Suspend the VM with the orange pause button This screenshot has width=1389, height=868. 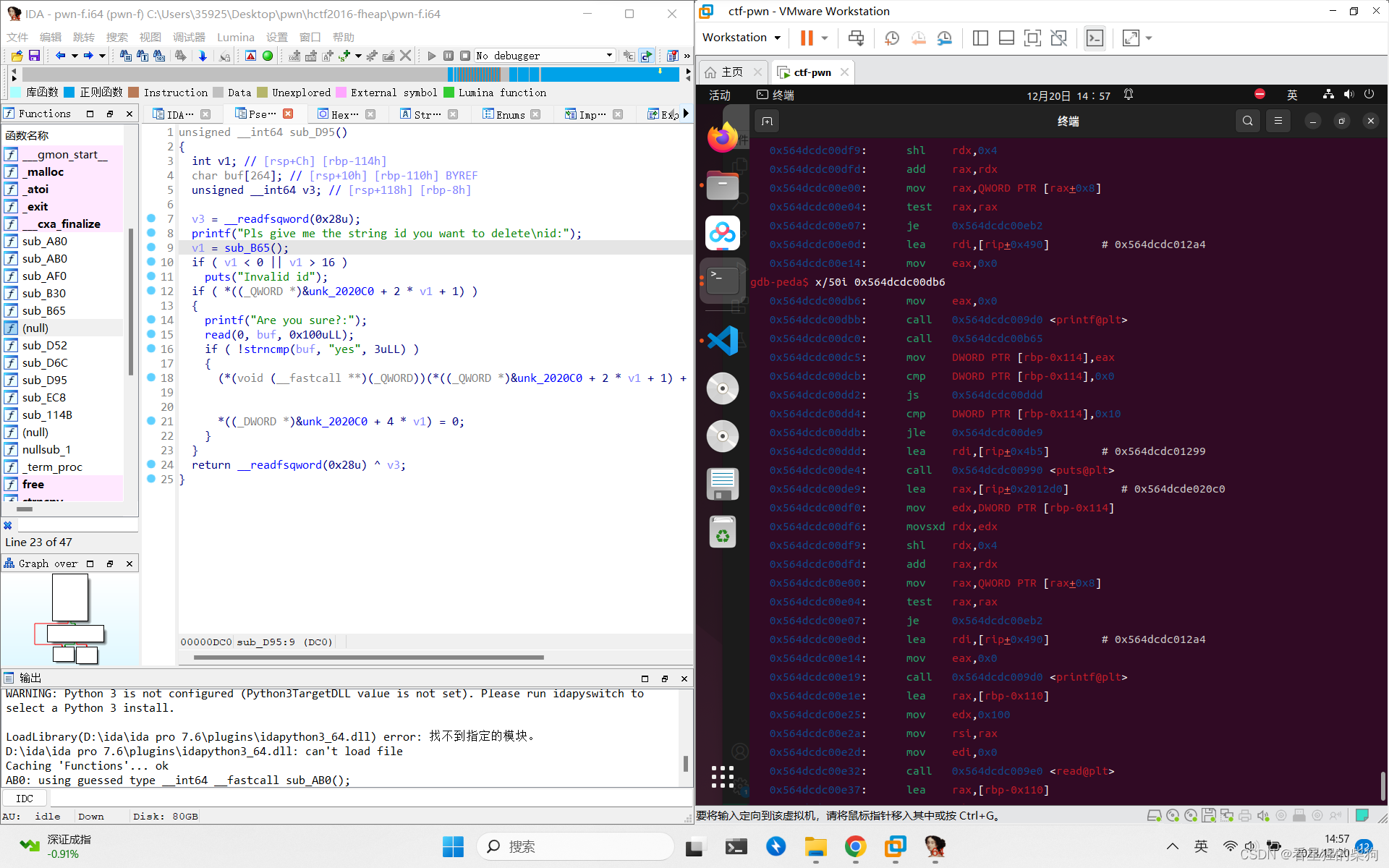click(x=807, y=38)
